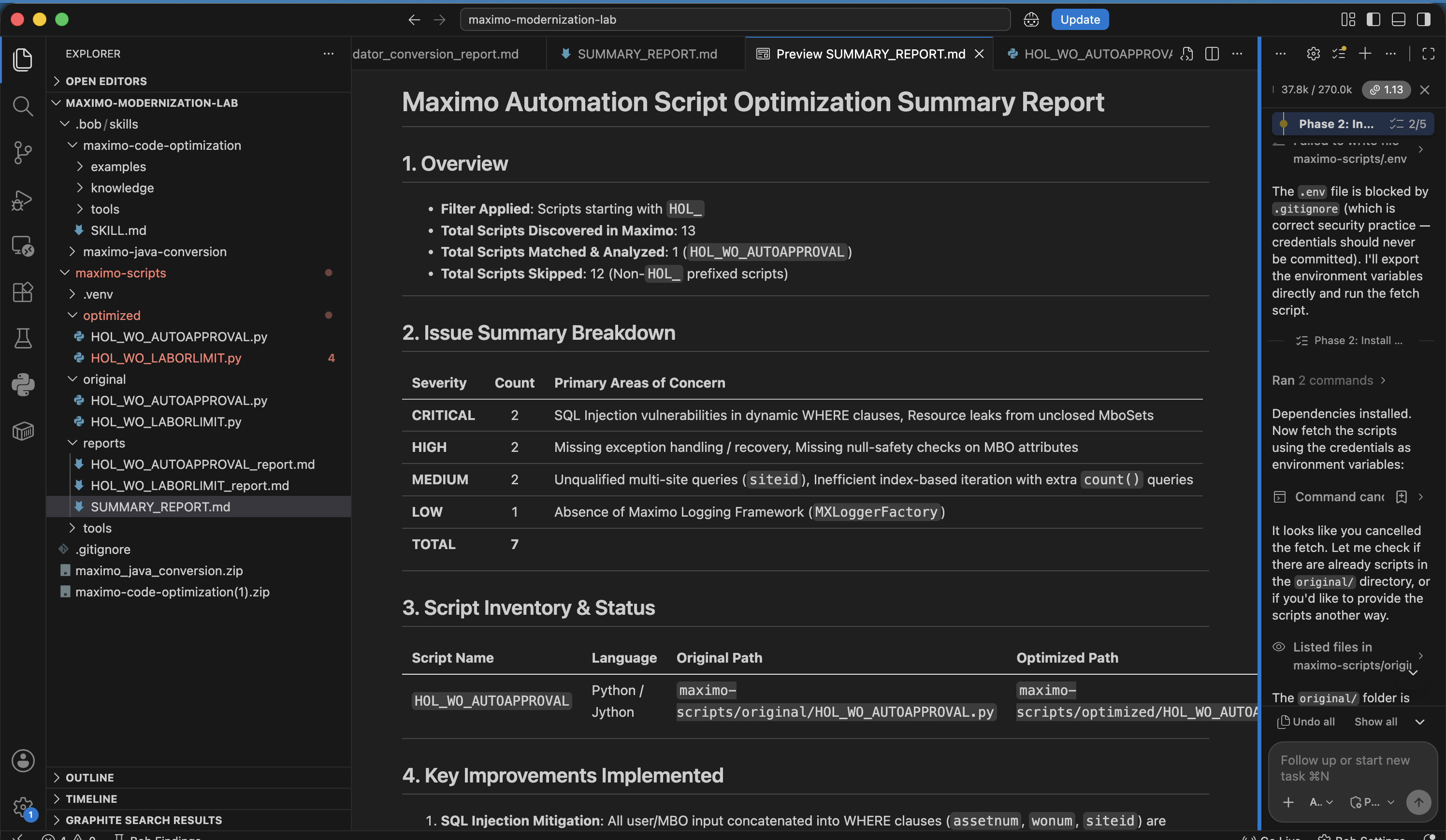The width and height of the screenshot is (1446, 840).
Task: Collapse the optimized folder
Action: coord(199,315)
